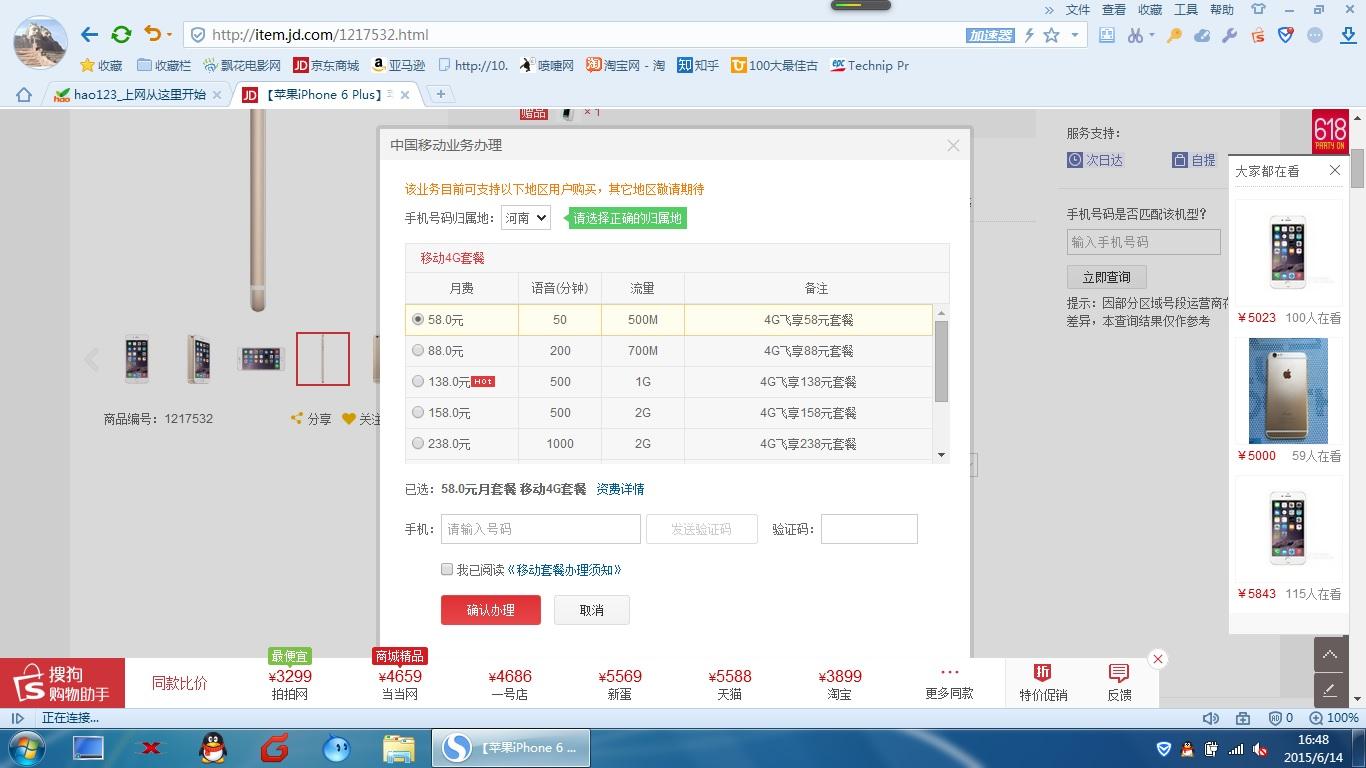Click the 反馈 feedback icon
Image resolution: width=1366 pixels, height=768 pixels.
(1119, 682)
